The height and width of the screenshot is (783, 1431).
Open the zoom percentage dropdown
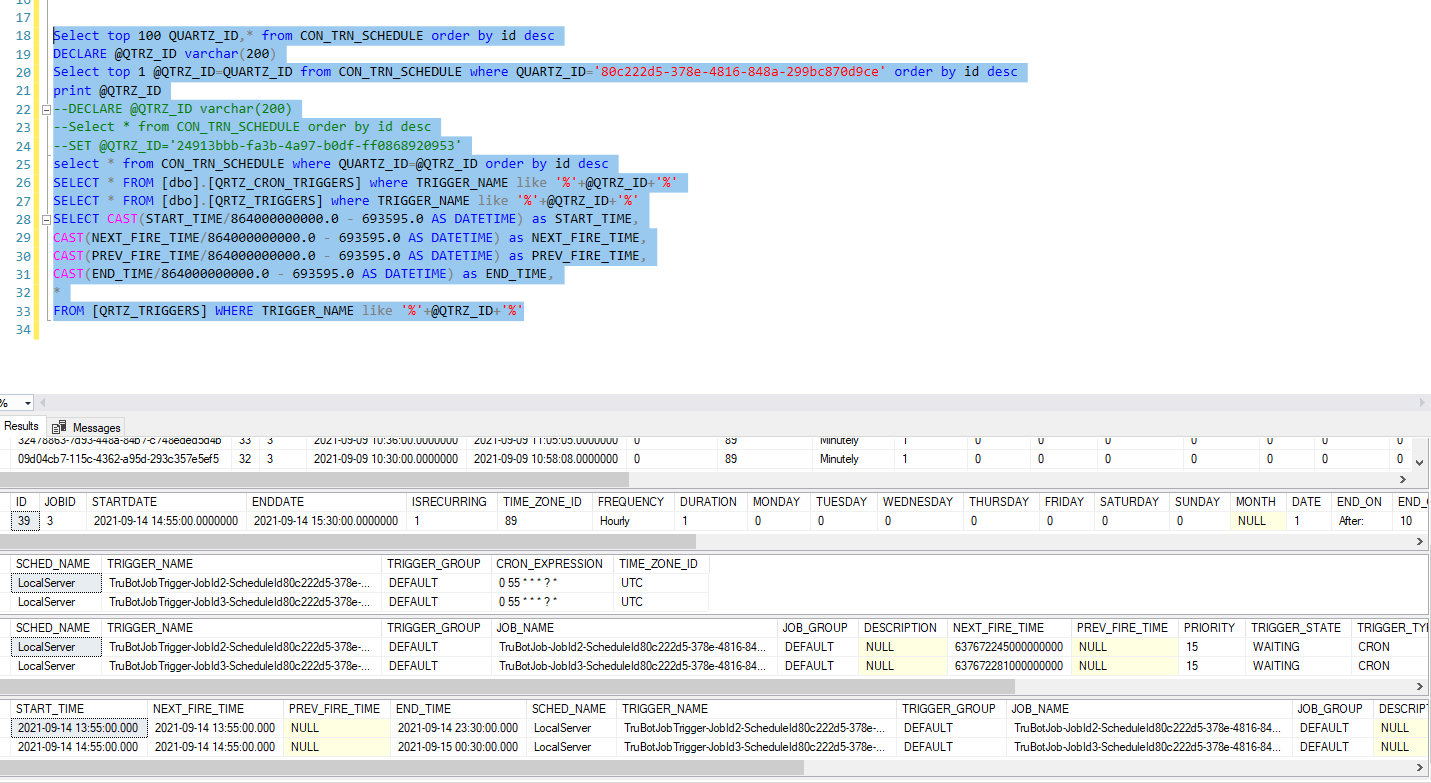pyautogui.click(x=30, y=403)
